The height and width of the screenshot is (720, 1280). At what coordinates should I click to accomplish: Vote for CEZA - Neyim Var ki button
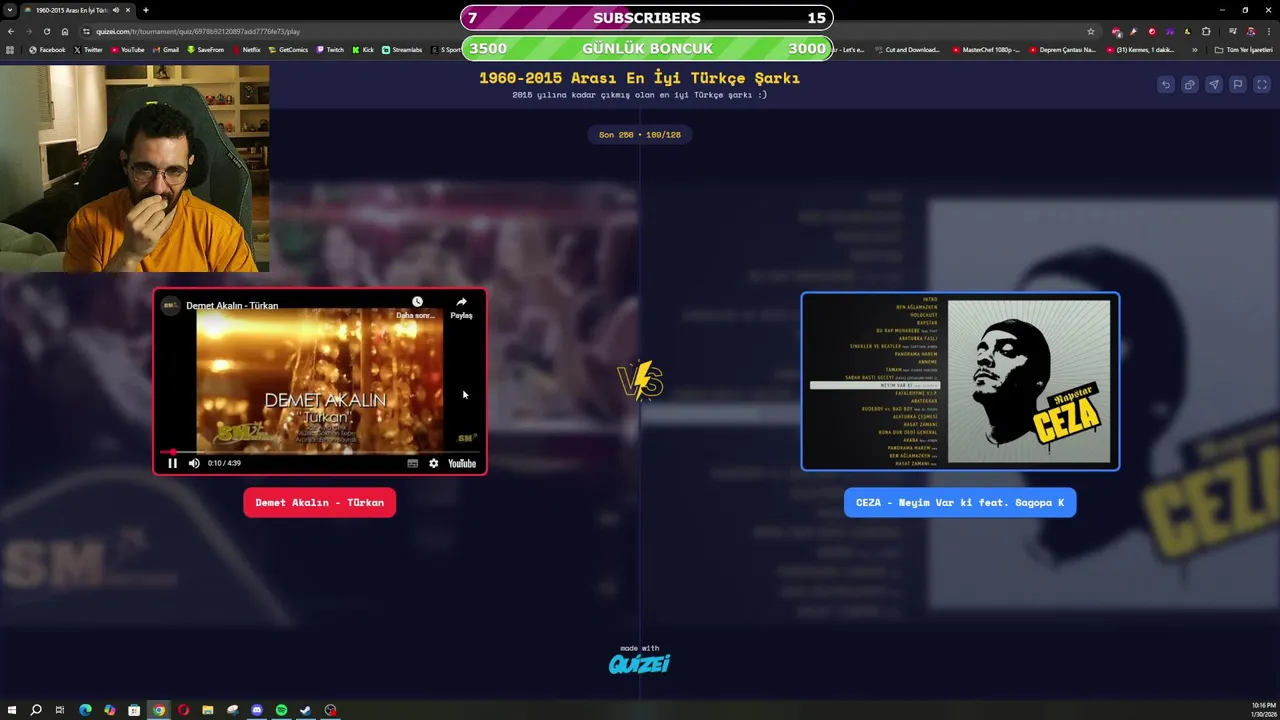[960, 503]
